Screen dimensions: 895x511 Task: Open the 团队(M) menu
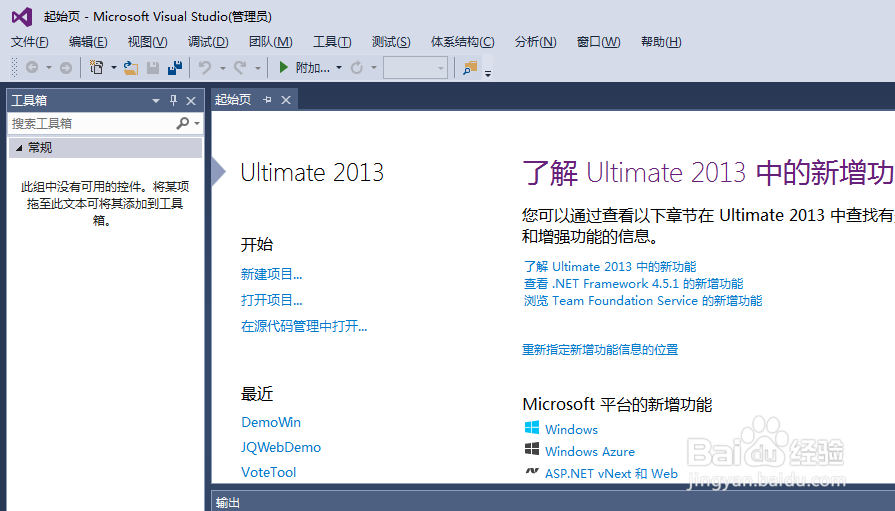coord(271,42)
